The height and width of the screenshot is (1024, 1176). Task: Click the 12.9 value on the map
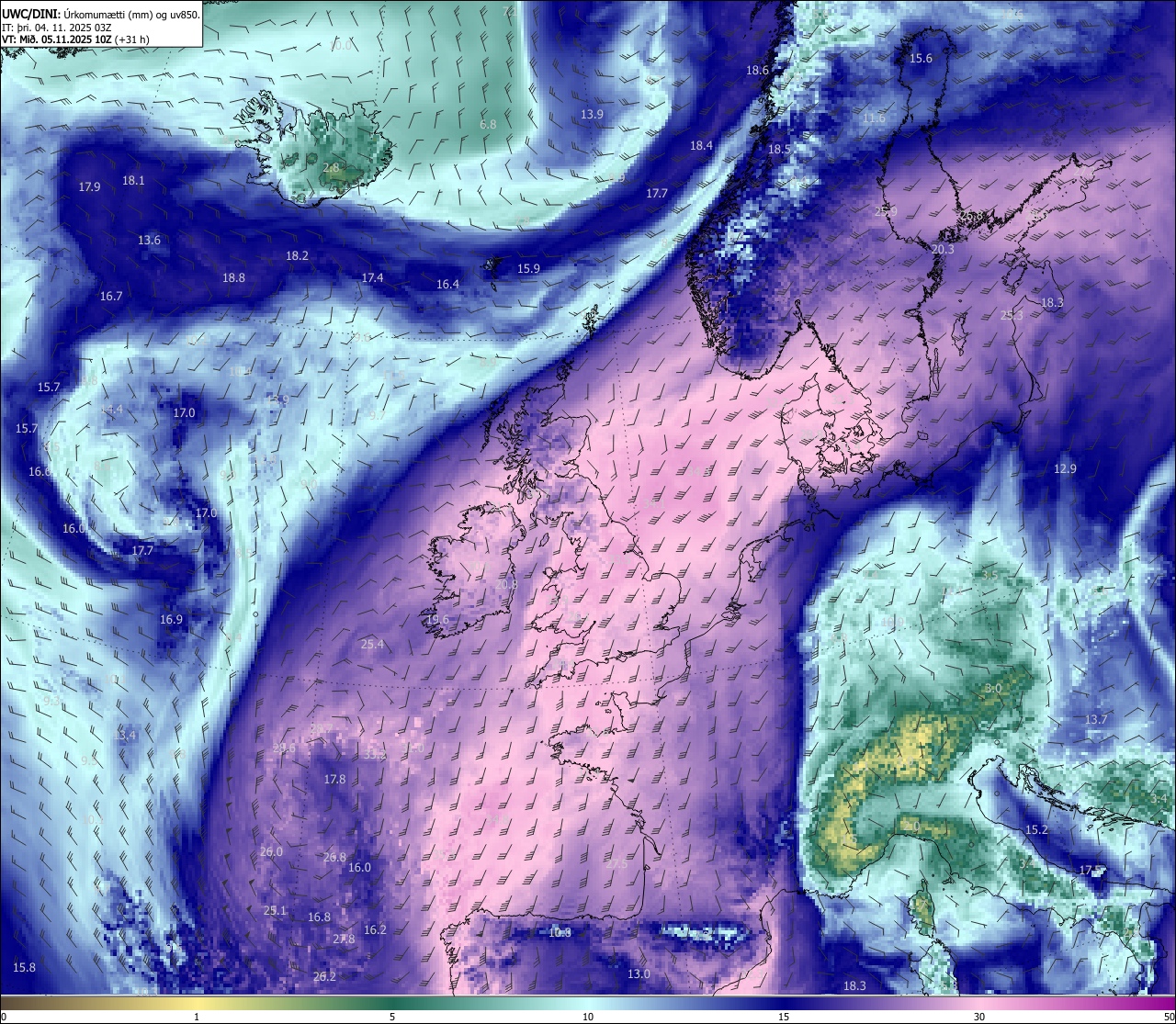(x=1065, y=469)
